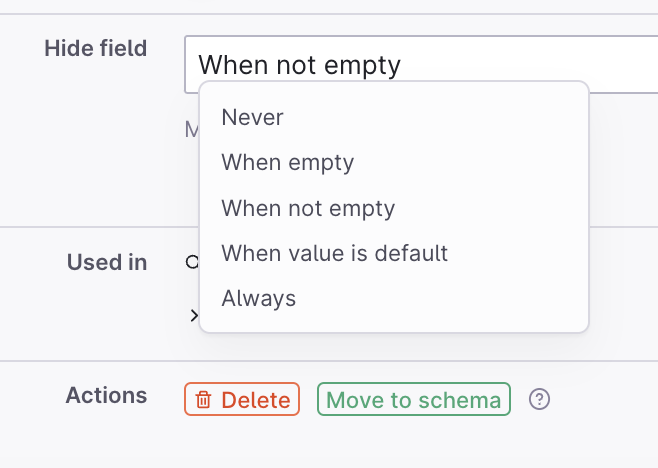Image resolution: width=658 pixels, height=468 pixels.
Task: Click the 'Used in' label
Action: [x=107, y=263]
